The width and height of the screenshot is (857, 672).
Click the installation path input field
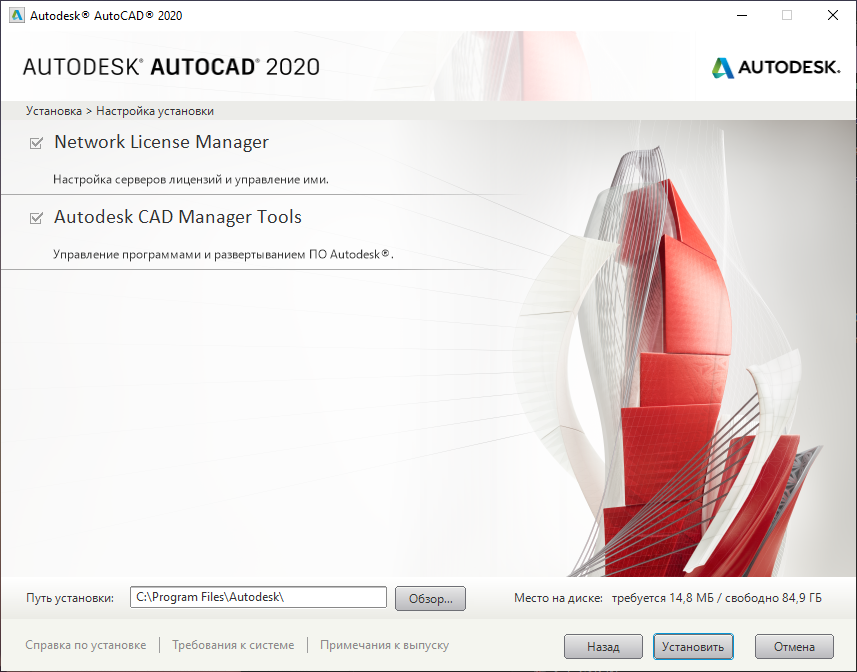tap(258, 597)
